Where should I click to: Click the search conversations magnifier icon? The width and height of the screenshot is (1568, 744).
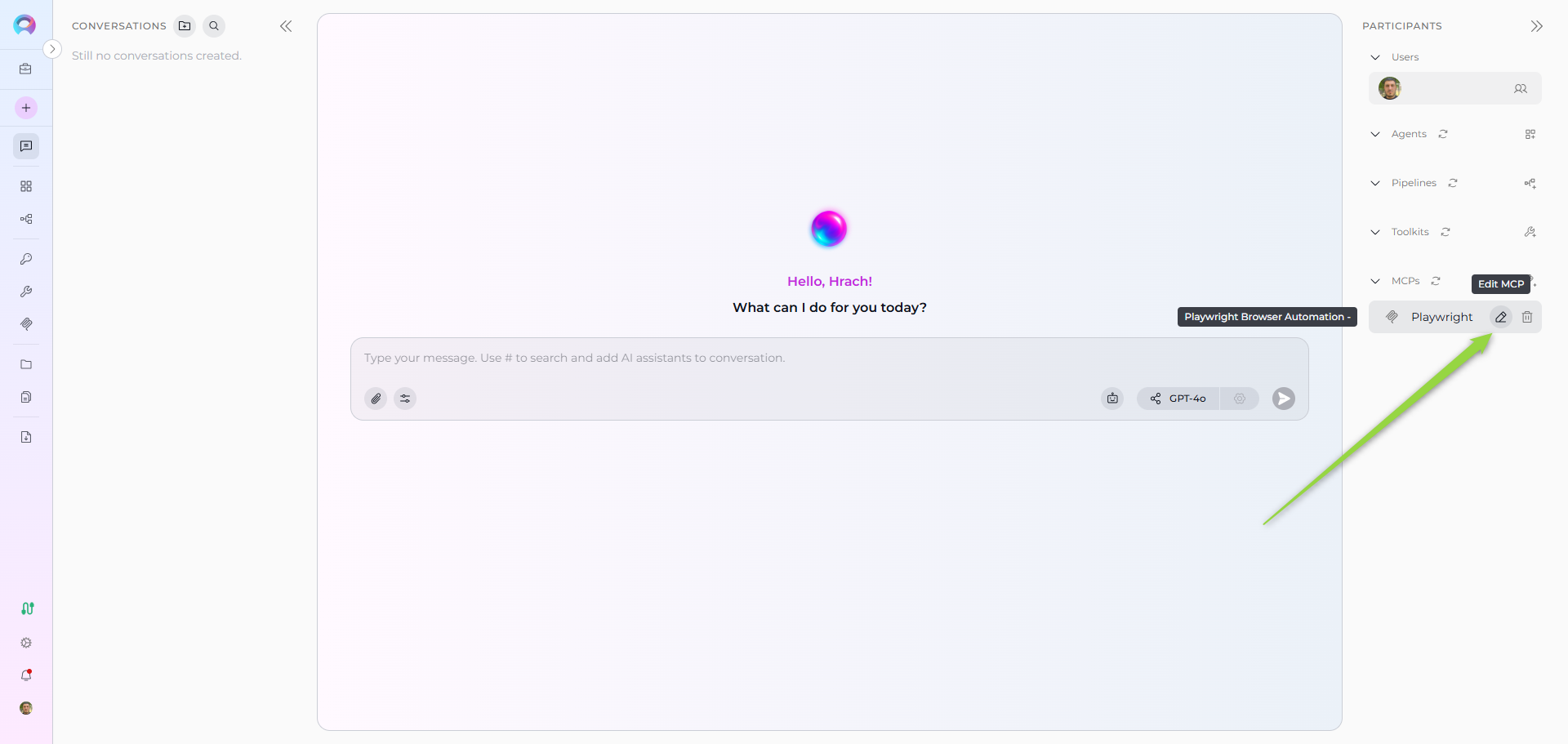214,26
